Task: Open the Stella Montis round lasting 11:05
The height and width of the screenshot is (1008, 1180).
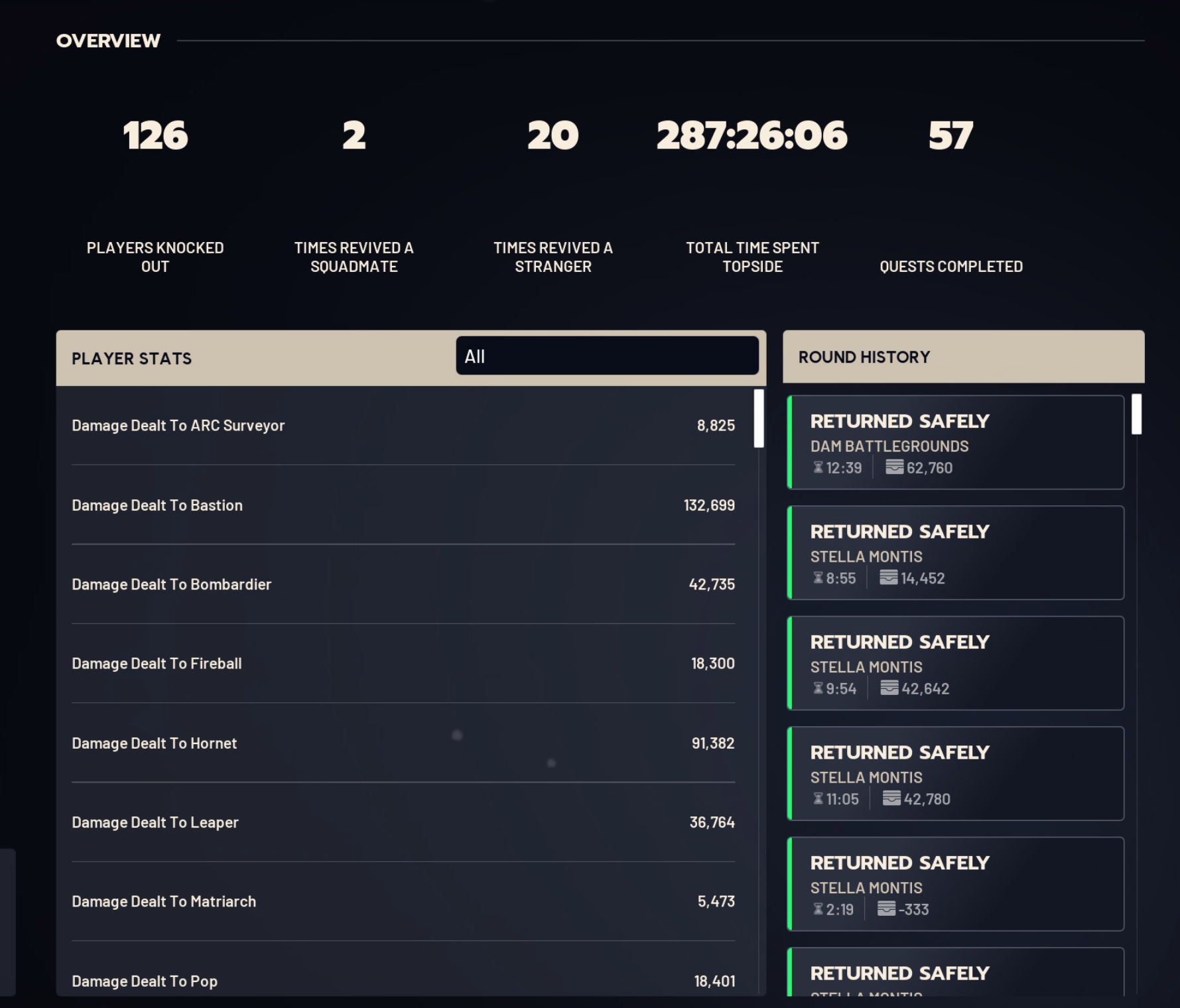Action: tap(955, 774)
